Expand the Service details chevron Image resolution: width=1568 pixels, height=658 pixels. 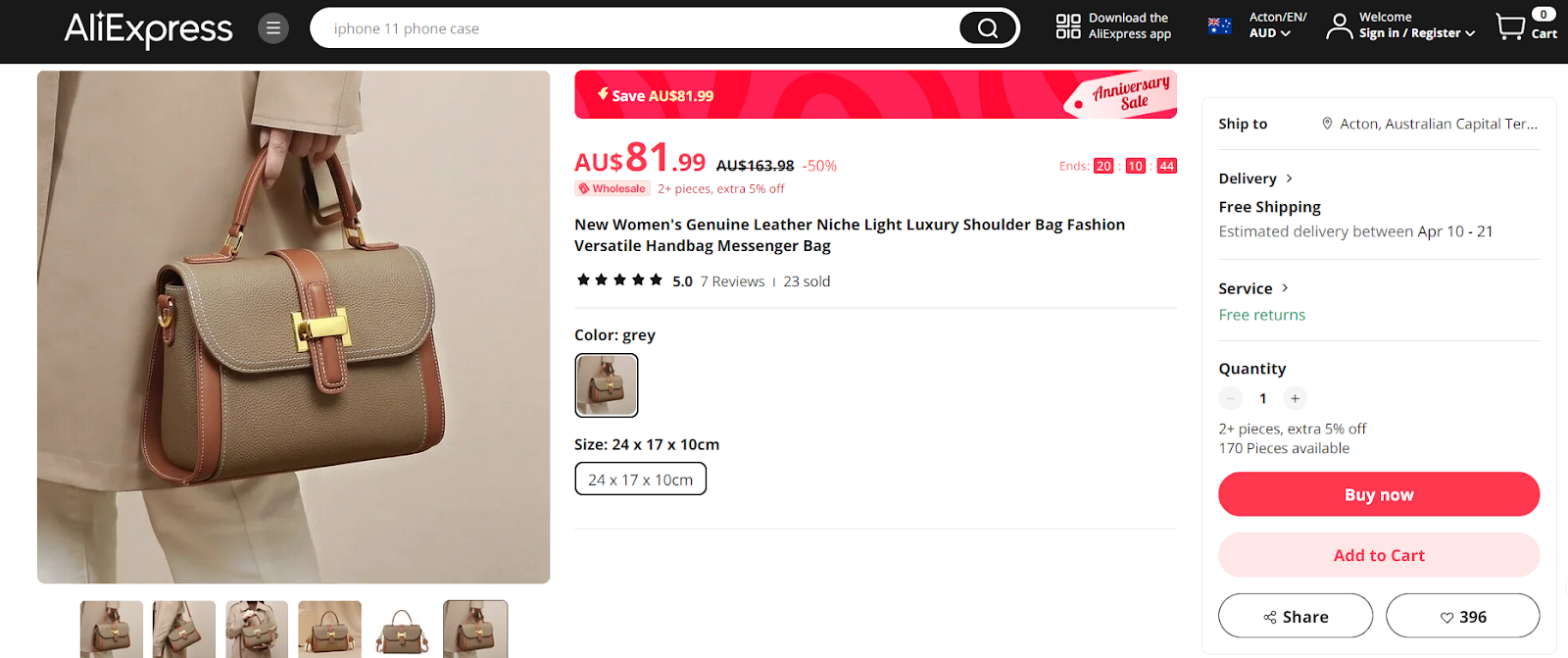1285,288
